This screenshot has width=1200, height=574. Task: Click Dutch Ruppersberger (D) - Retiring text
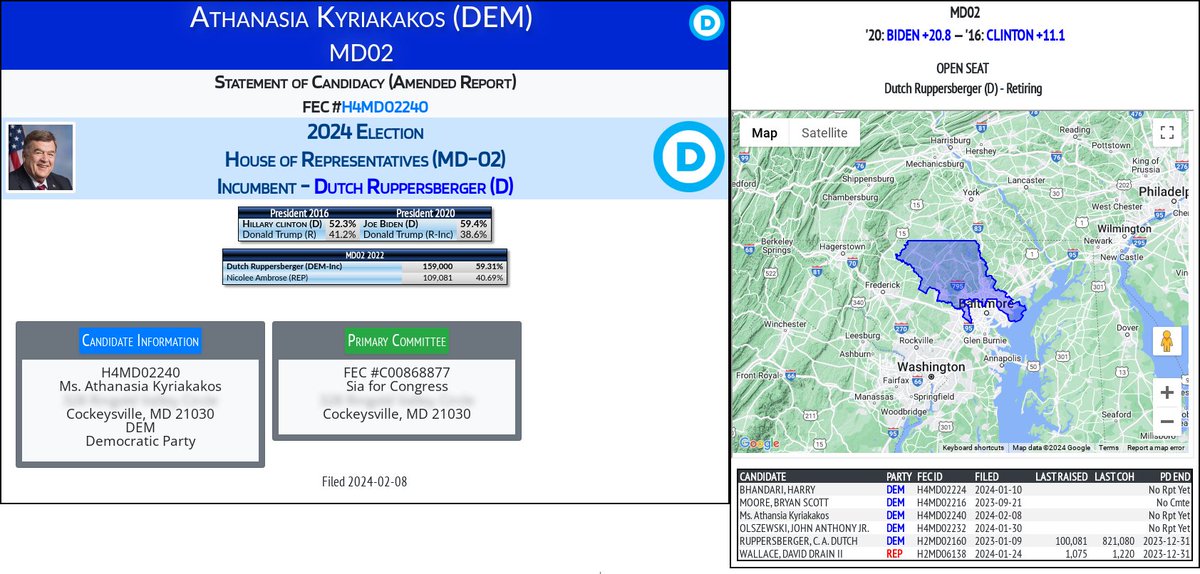point(963,88)
